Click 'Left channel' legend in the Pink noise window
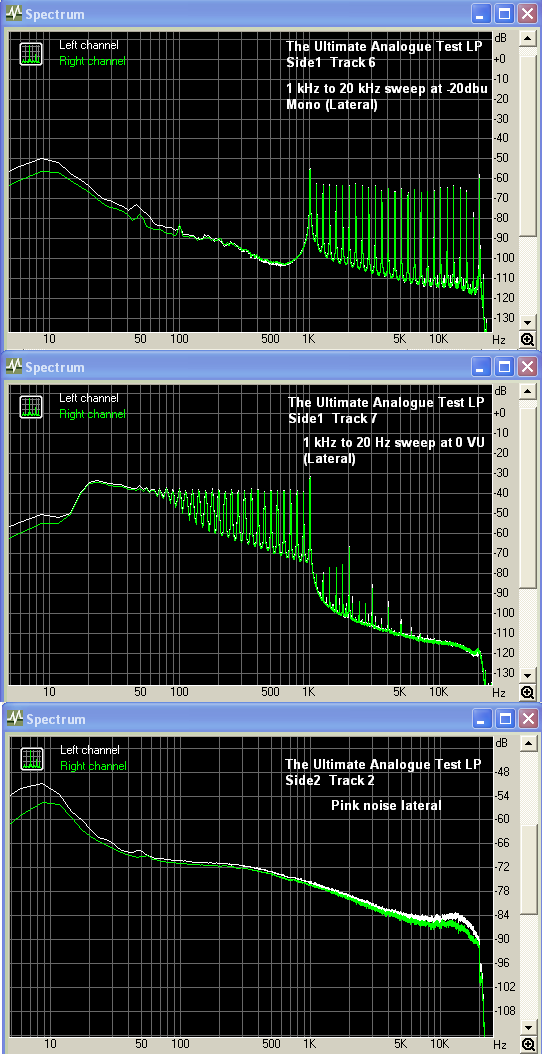 coord(90,750)
